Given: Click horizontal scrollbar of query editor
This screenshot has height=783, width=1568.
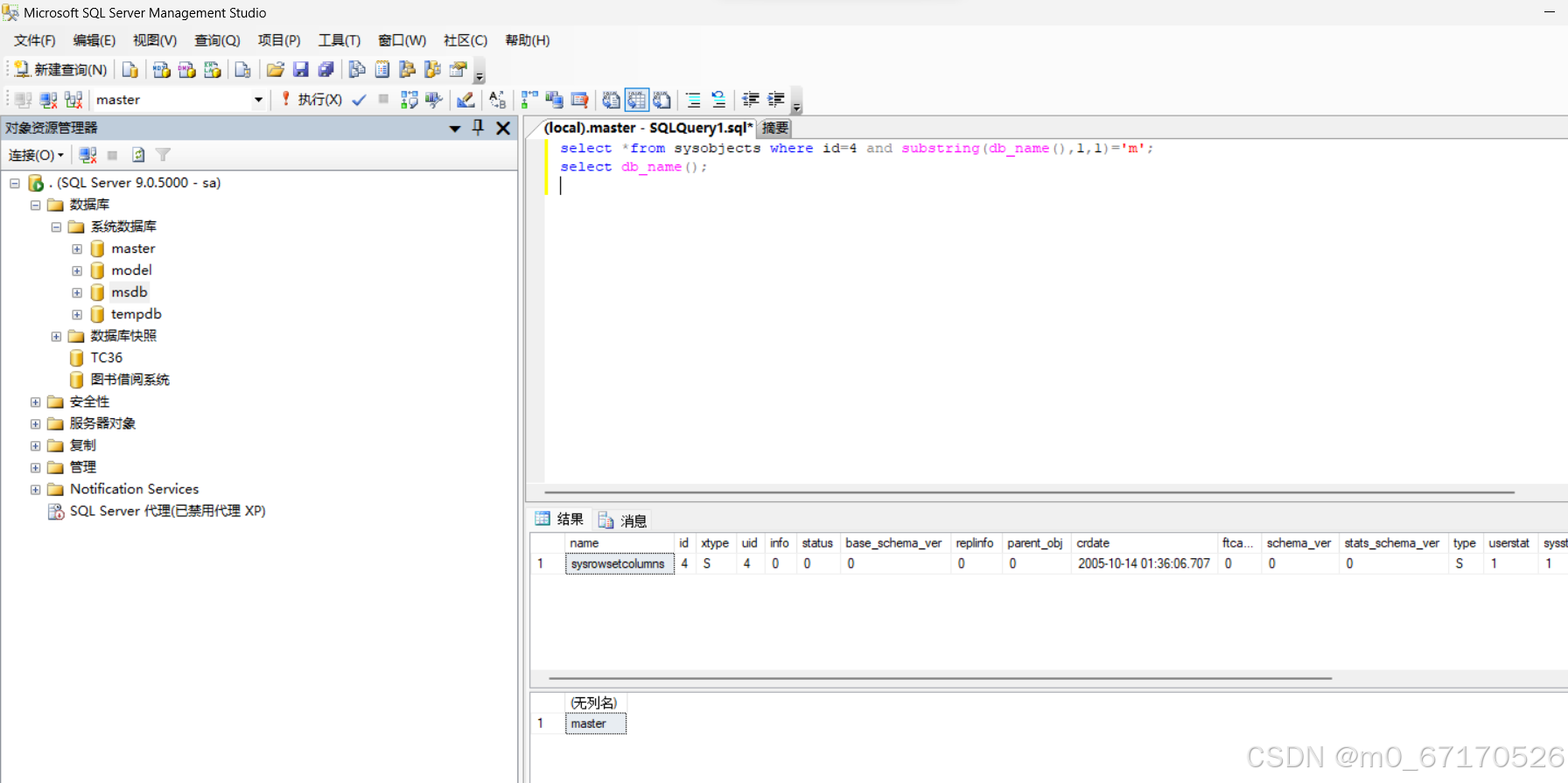Looking at the screenshot, I should (1029, 493).
